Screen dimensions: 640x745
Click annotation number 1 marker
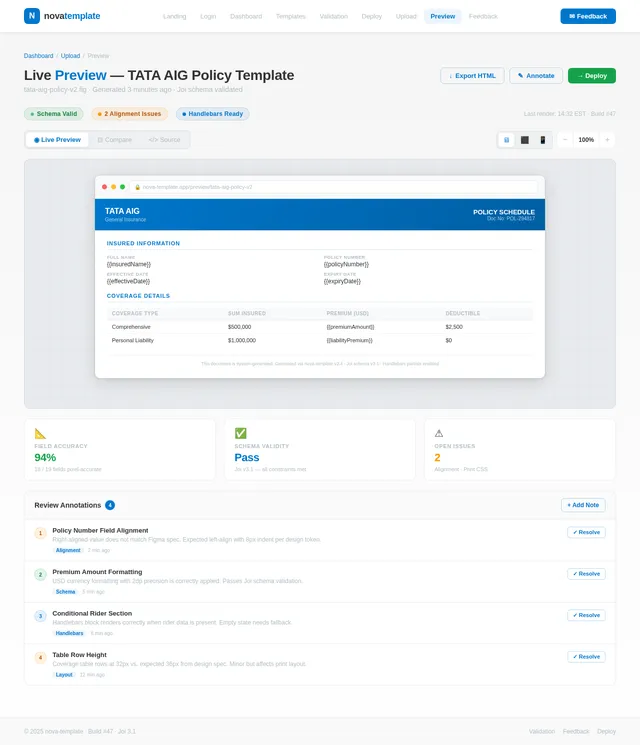click(40, 533)
